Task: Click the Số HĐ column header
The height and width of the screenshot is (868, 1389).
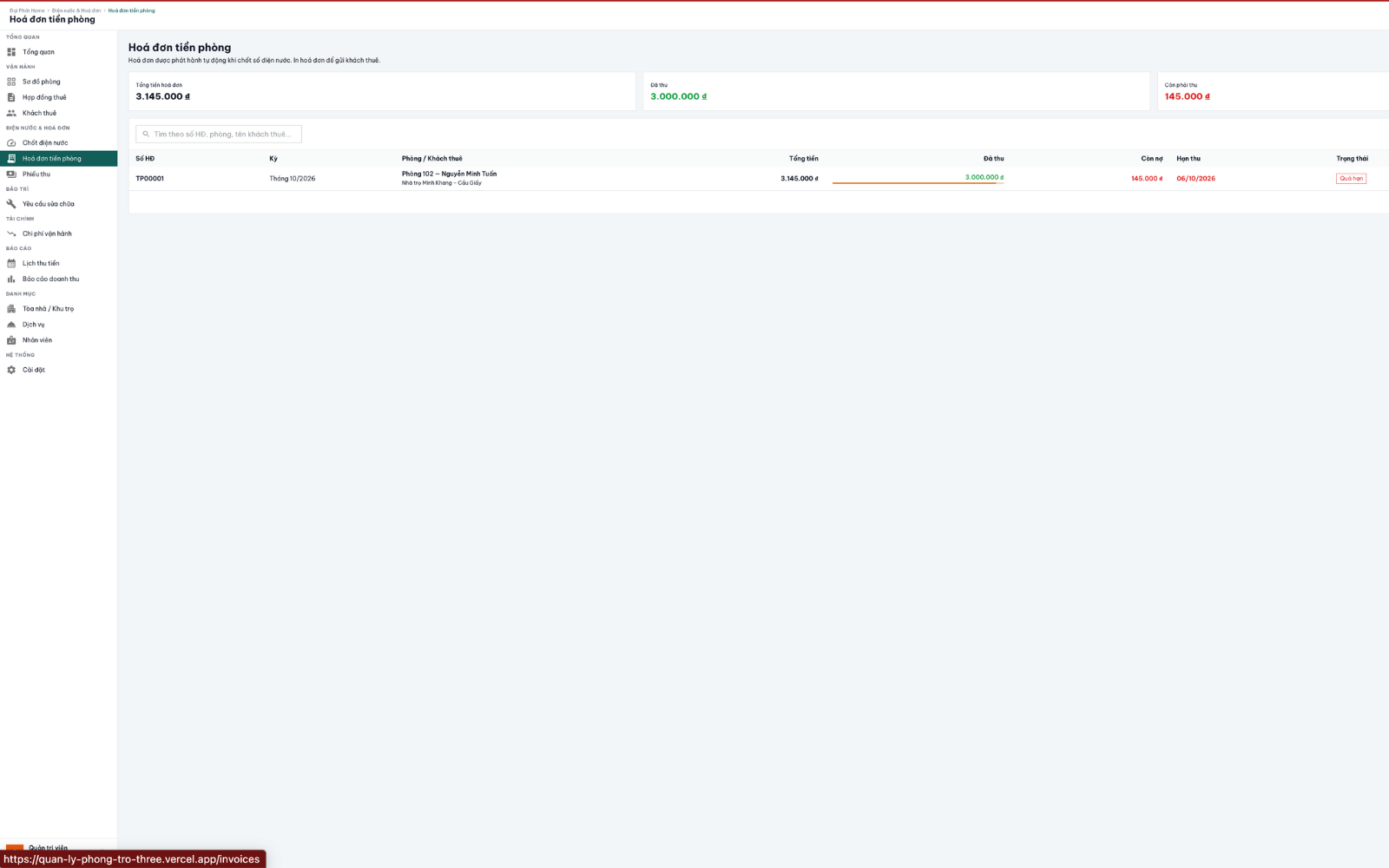Action: click(145, 159)
